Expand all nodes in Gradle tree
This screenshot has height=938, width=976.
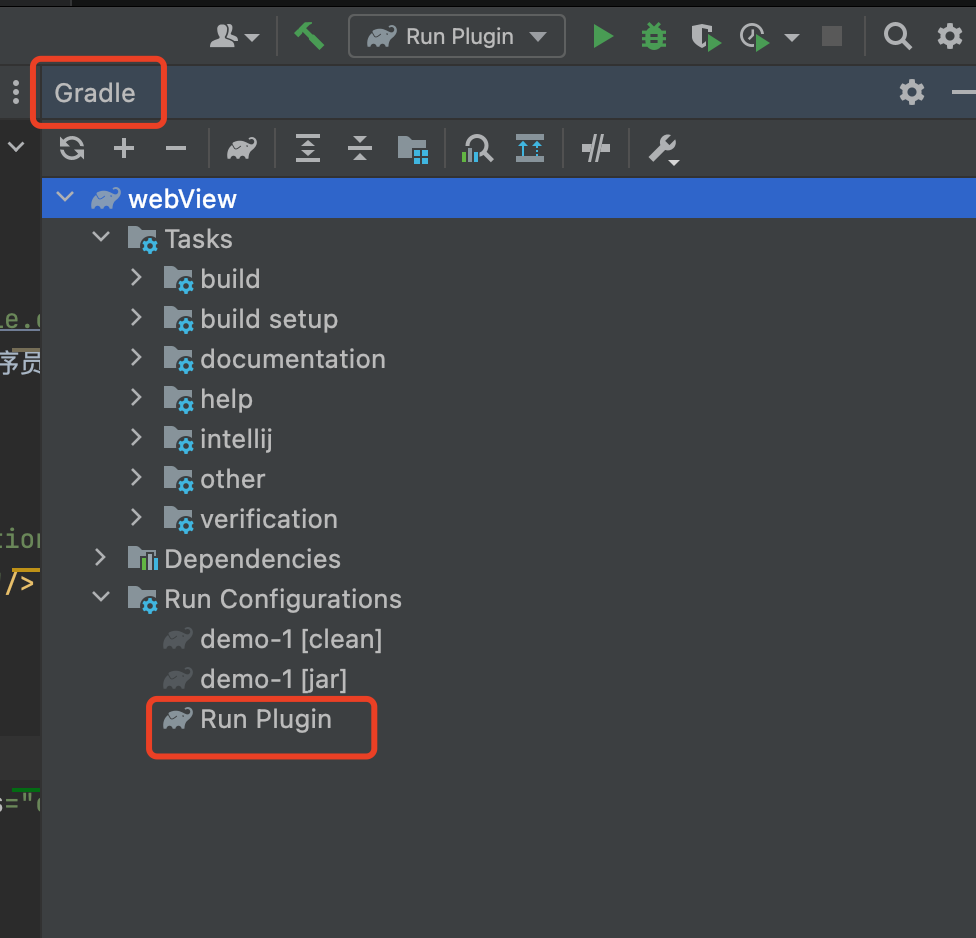point(308,149)
